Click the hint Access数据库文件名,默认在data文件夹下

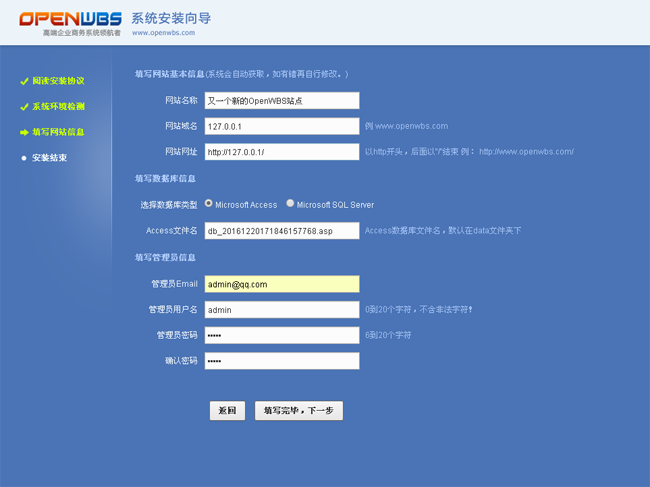point(443,230)
